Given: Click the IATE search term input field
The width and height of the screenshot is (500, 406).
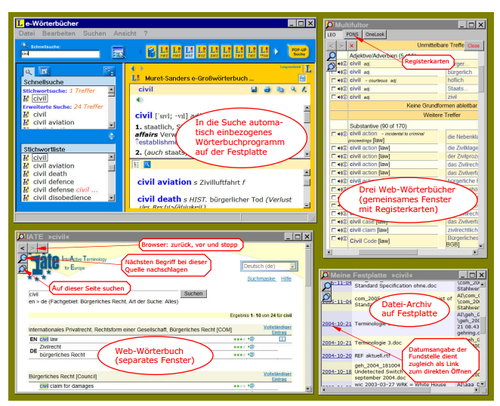Looking at the screenshot, I should (x=103, y=294).
